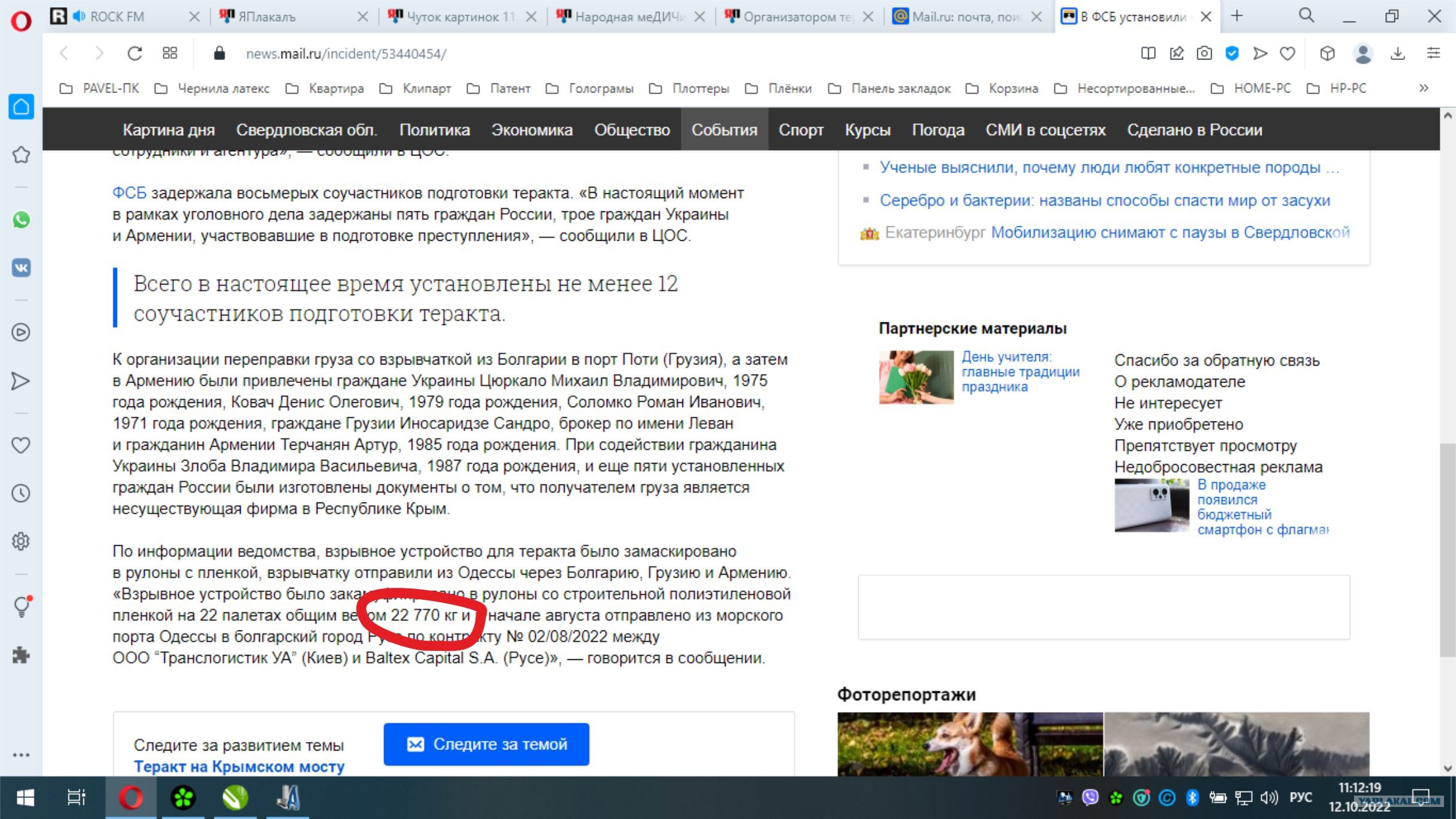Image resolution: width=1456 pixels, height=819 pixels.
Task: Open the blue ad blocker shield
Action: [x=1232, y=53]
